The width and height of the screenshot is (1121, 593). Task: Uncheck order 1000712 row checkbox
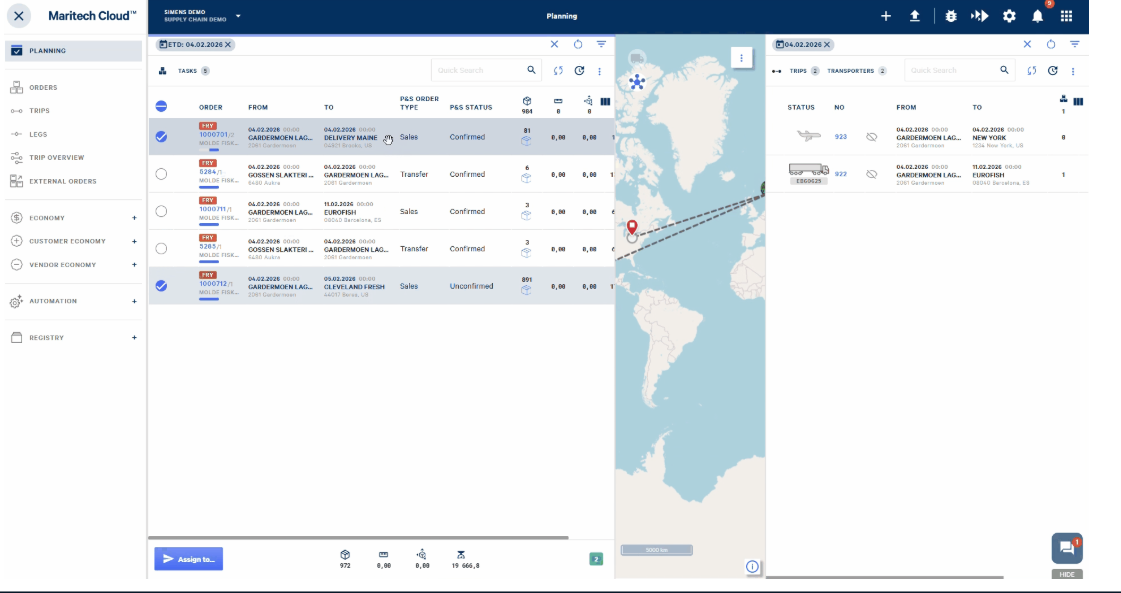(162, 285)
